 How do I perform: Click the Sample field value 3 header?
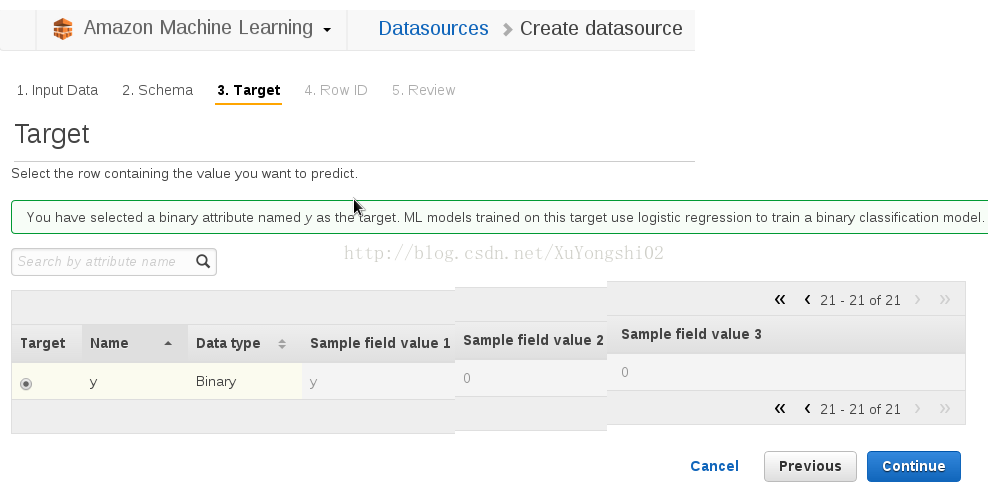click(691, 334)
